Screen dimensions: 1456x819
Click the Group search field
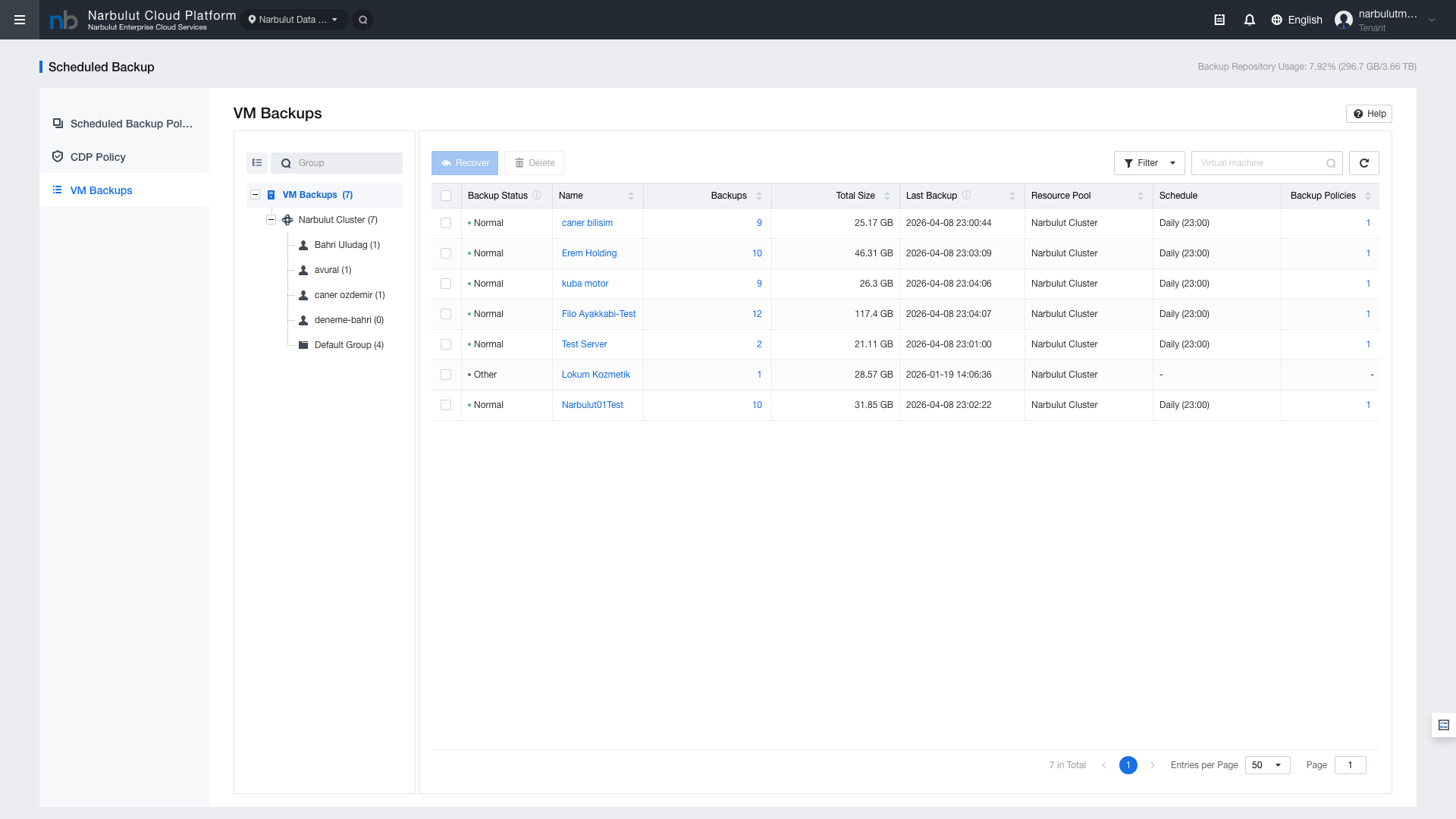tap(337, 163)
